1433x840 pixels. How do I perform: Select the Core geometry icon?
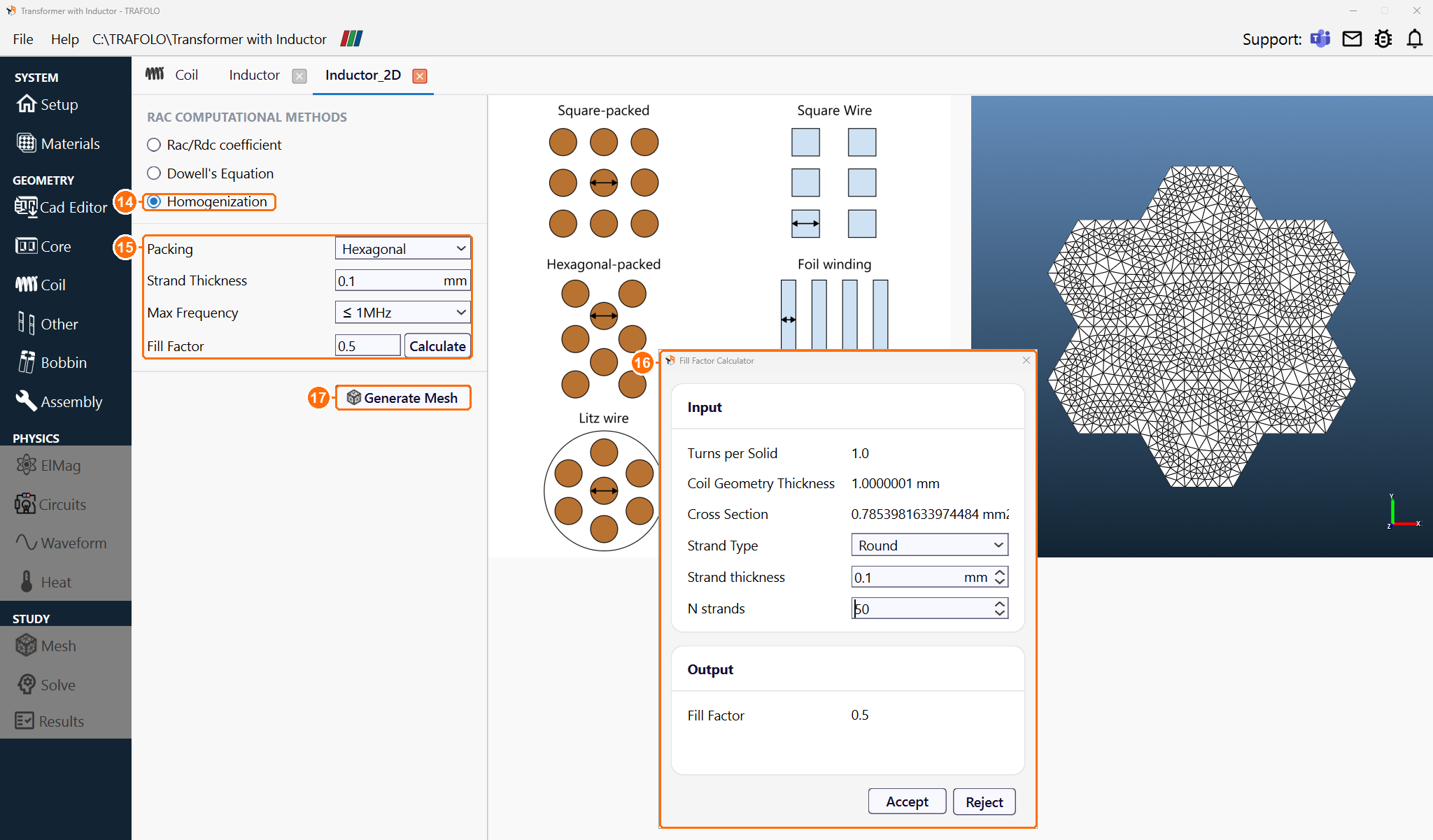click(x=26, y=246)
